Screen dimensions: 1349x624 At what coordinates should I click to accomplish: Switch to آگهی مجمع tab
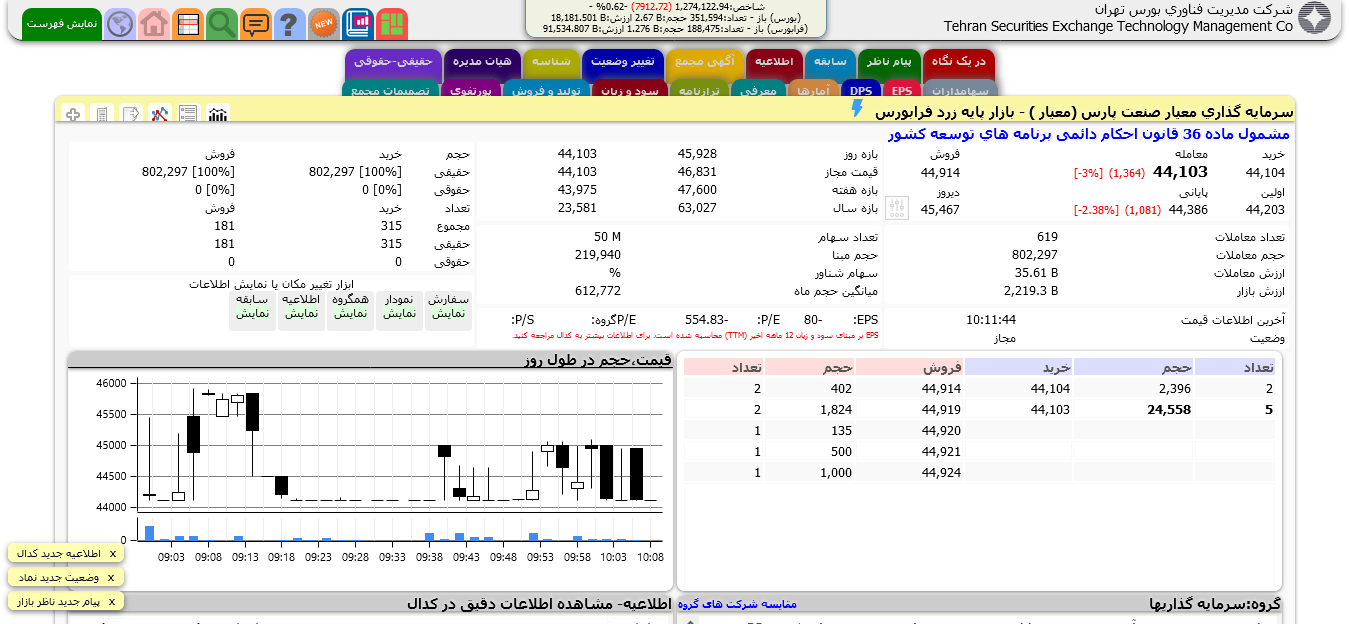705,62
